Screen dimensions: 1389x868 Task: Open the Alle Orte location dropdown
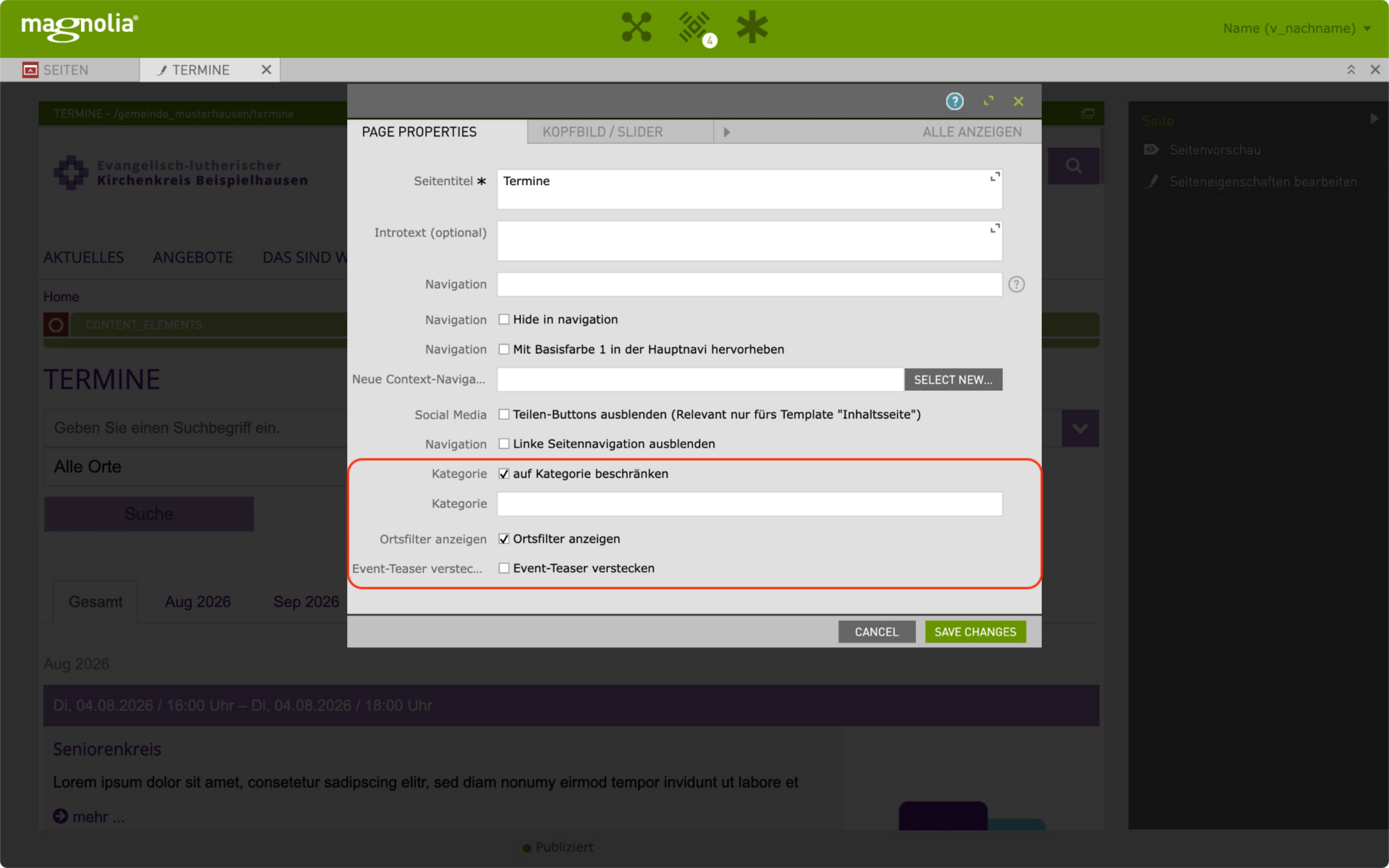195,467
